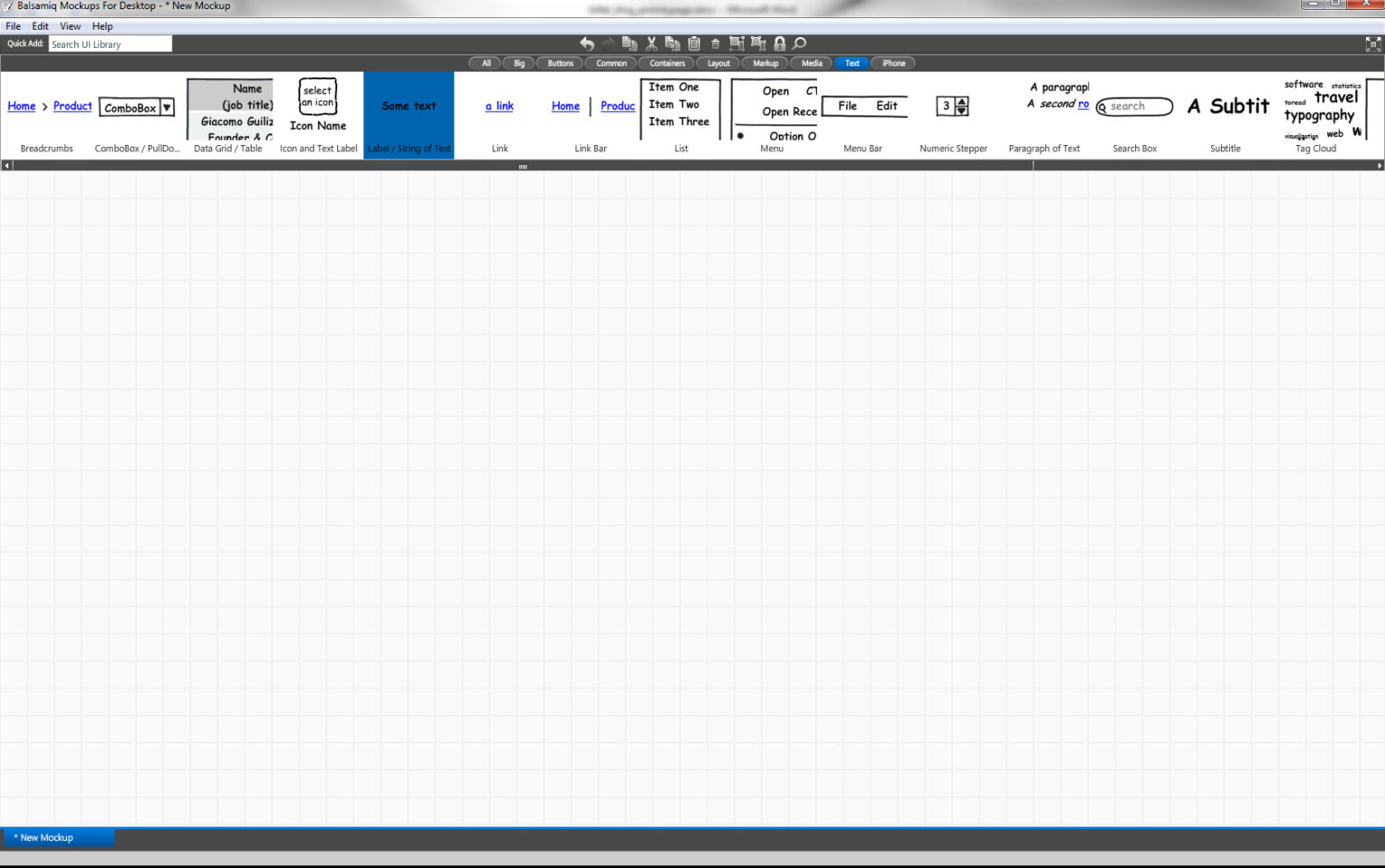Image resolution: width=1385 pixels, height=868 pixels.
Task: Open the Zoom magnifier tool
Action: pos(798,42)
